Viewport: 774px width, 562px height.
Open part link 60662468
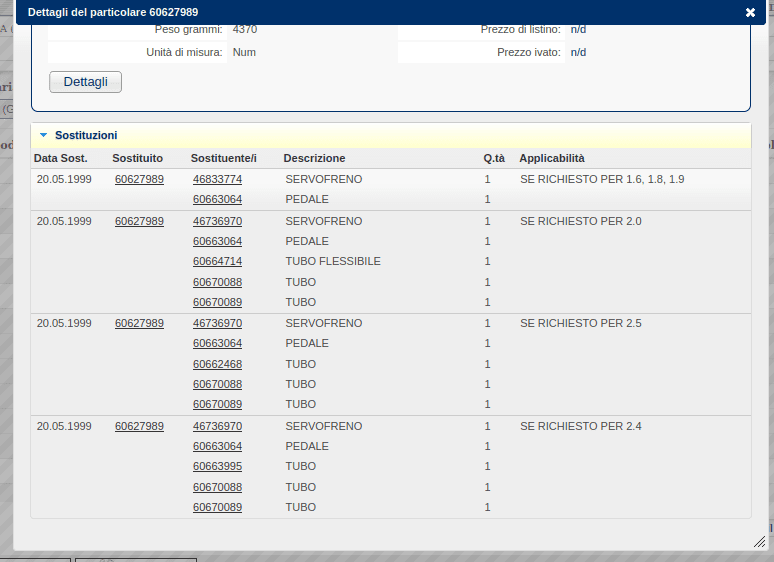[217, 364]
